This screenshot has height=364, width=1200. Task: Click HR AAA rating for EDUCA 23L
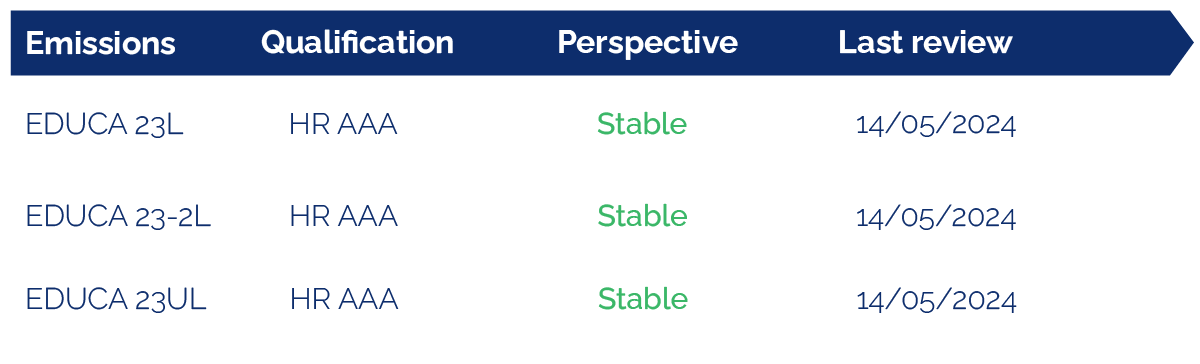point(343,125)
